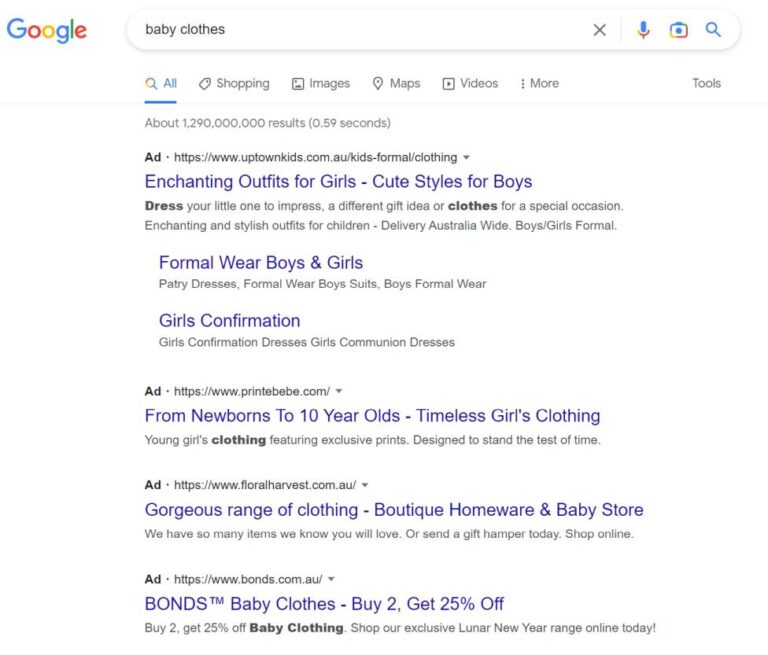
Task: Expand the dropdown arrow beside the uptownkids.com.au URL
Action: pyautogui.click(x=466, y=158)
